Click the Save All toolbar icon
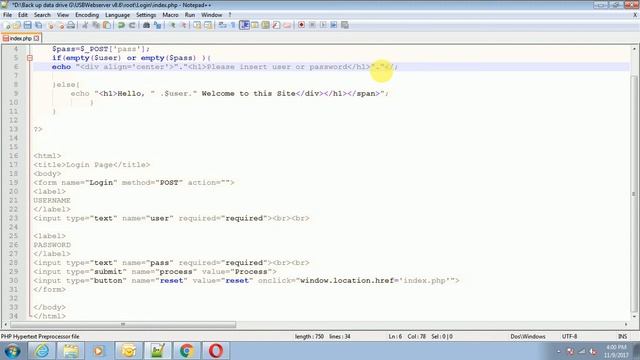Screen dimensions: 640x360 pos(39,25)
